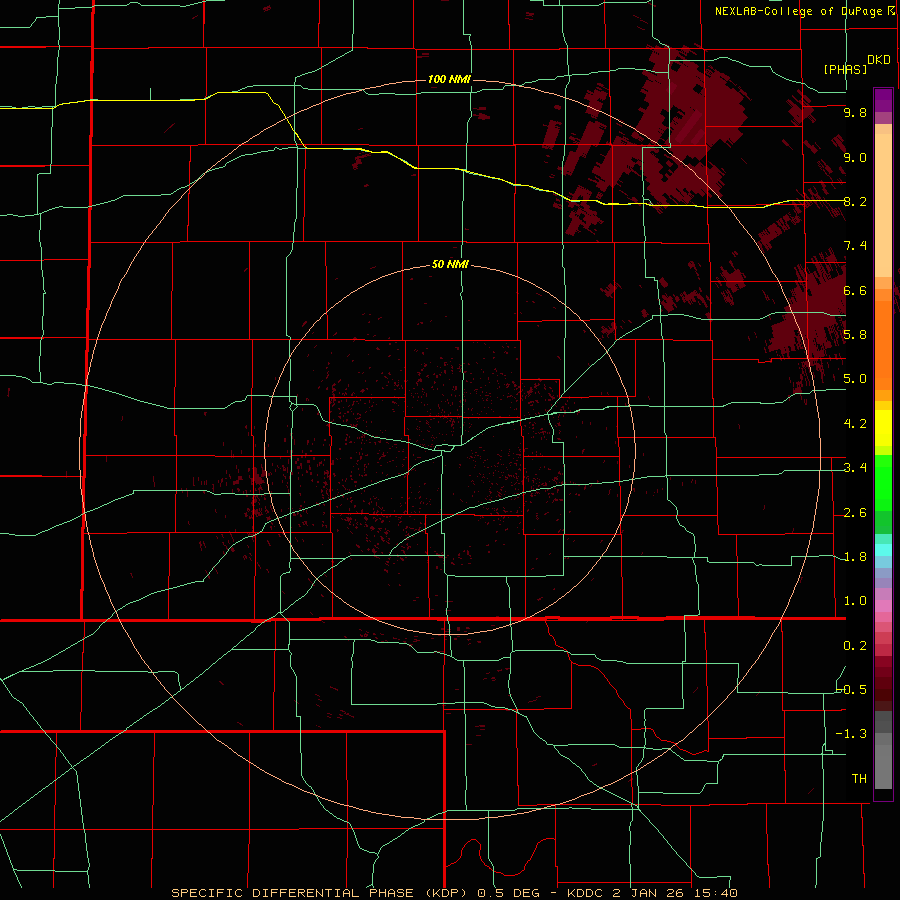Click the -1.3 value on color scale
This screenshot has width=900, height=900.
[851, 734]
